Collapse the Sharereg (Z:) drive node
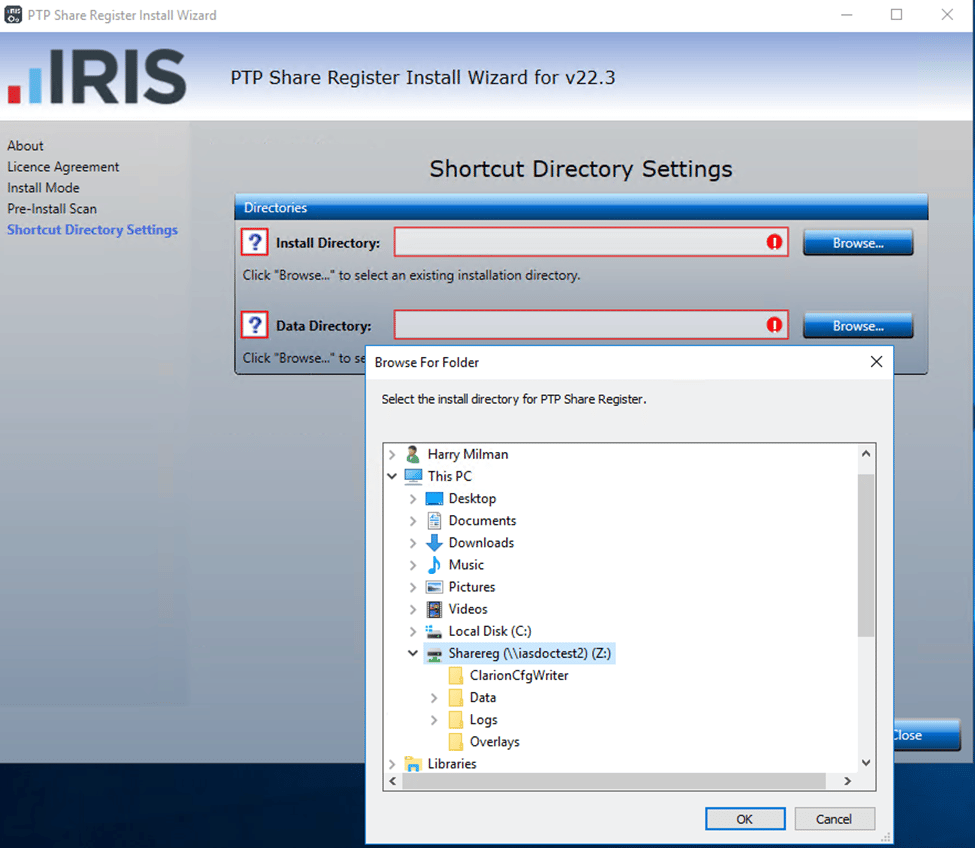This screenshot has width=975, height=848. coord(413,653)
